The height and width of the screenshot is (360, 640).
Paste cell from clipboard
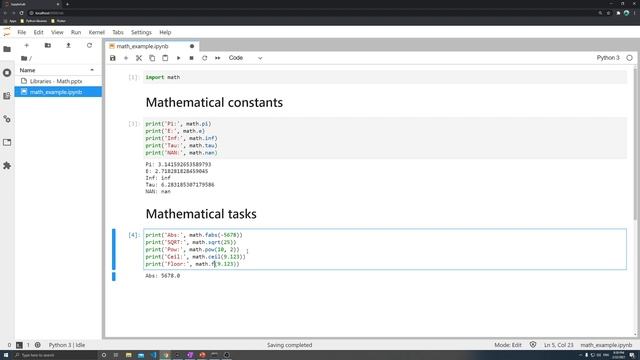(x=165, y=58)
